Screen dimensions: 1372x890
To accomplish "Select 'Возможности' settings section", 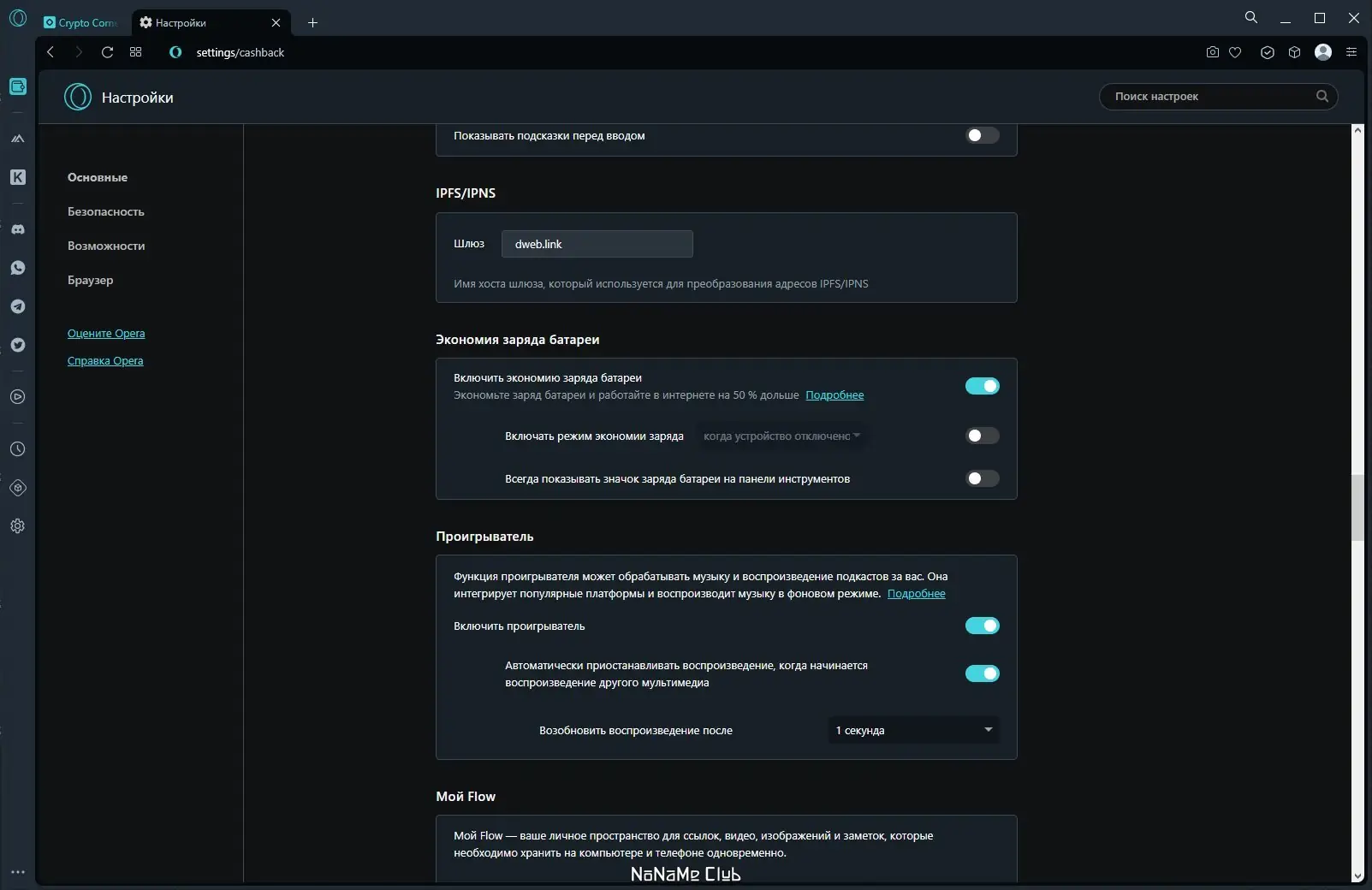I will [x=106, y=246].
